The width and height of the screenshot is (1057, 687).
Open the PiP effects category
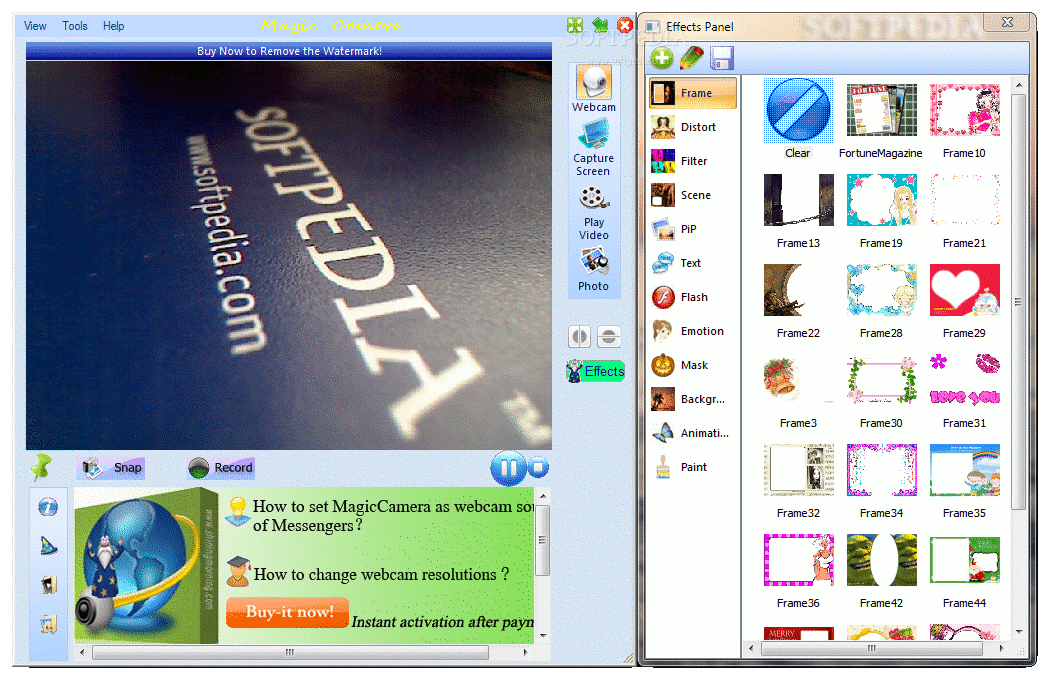click(x=693, y=229)
